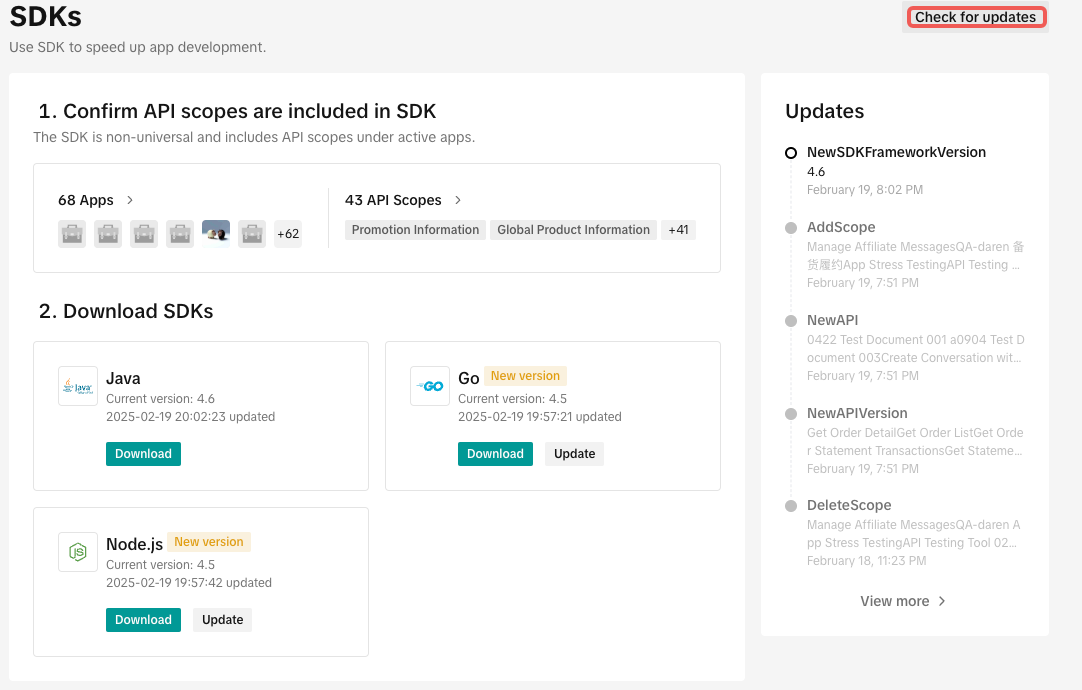
Task: Update the Go SDK
Action: click(x=574, y=454)
